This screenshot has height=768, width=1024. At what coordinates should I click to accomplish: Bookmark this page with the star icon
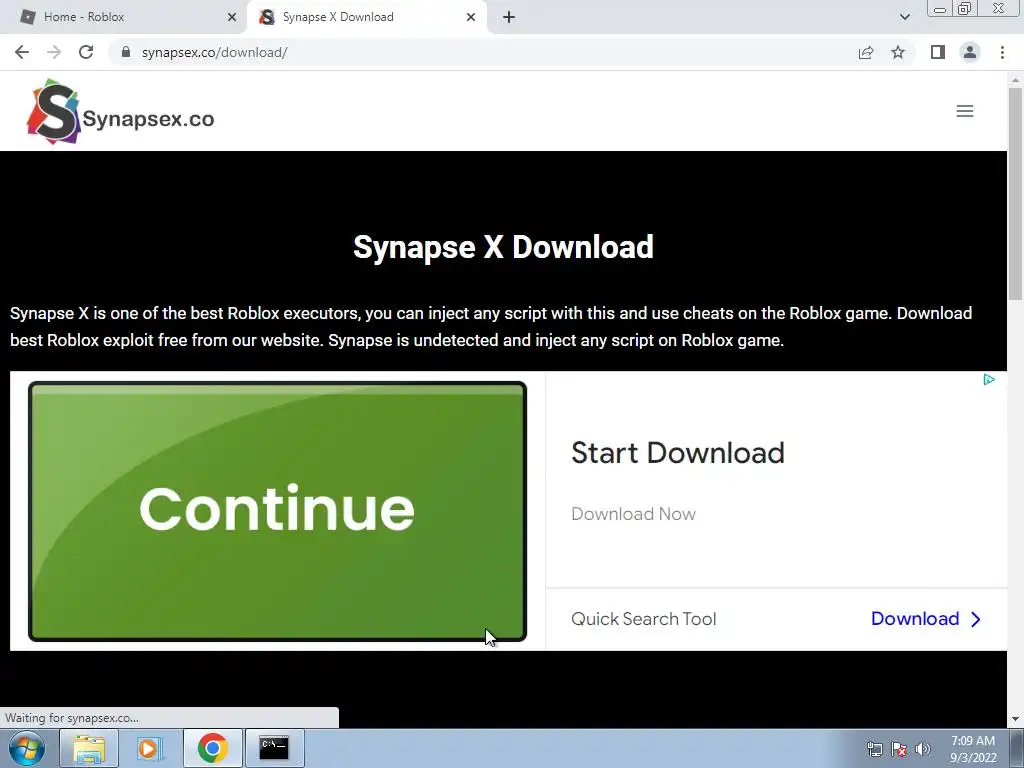point(898,52)
